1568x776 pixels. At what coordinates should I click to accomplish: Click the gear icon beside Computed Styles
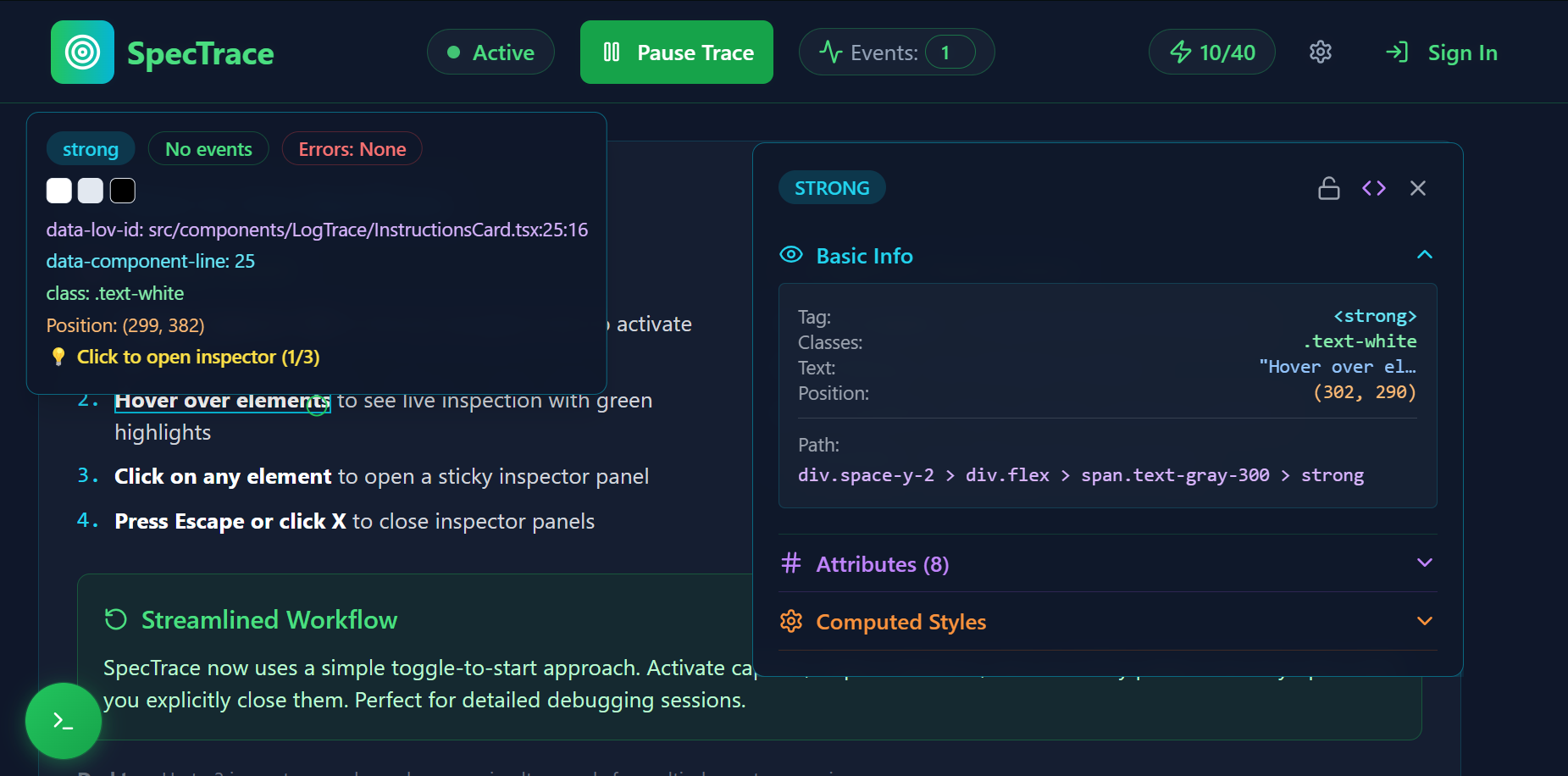(791, 621)
